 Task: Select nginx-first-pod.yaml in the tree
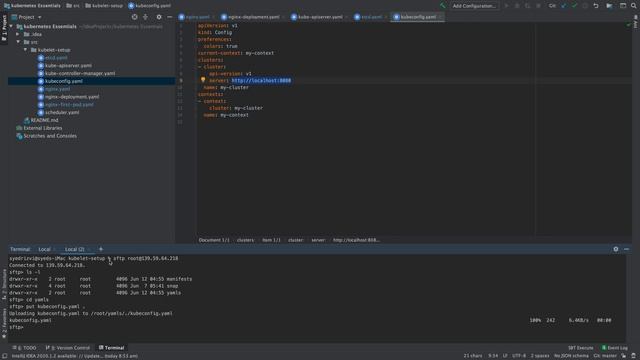pos(69,104)
